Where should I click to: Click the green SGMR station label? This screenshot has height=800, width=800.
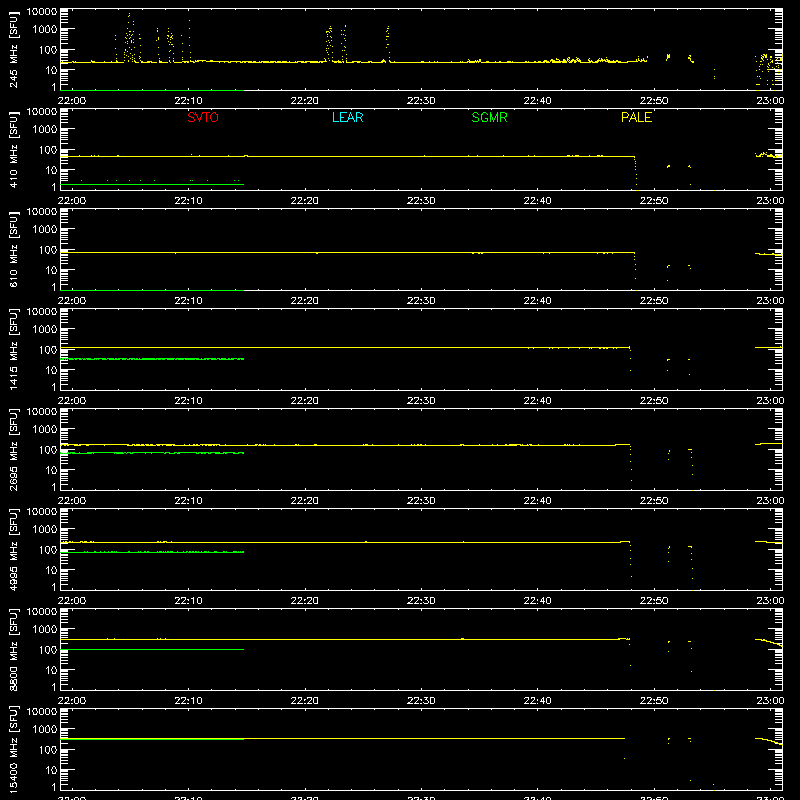pyautogui.click(x=489, y=117)
